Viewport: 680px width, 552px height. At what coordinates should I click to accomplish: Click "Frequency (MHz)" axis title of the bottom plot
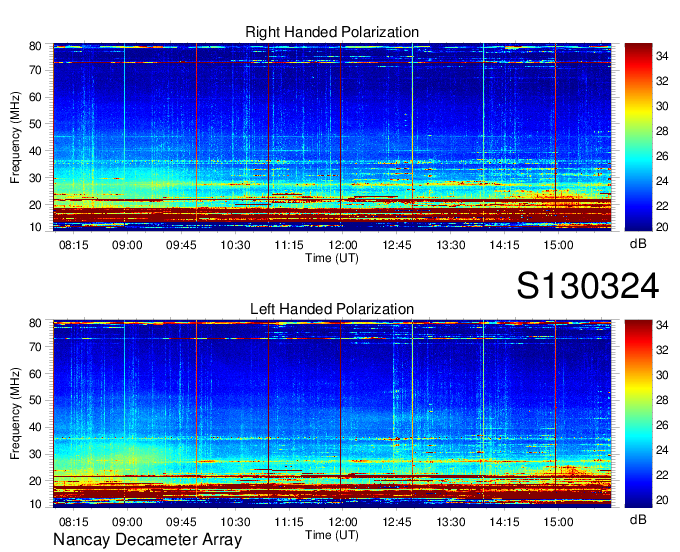(x=15, y=414)
